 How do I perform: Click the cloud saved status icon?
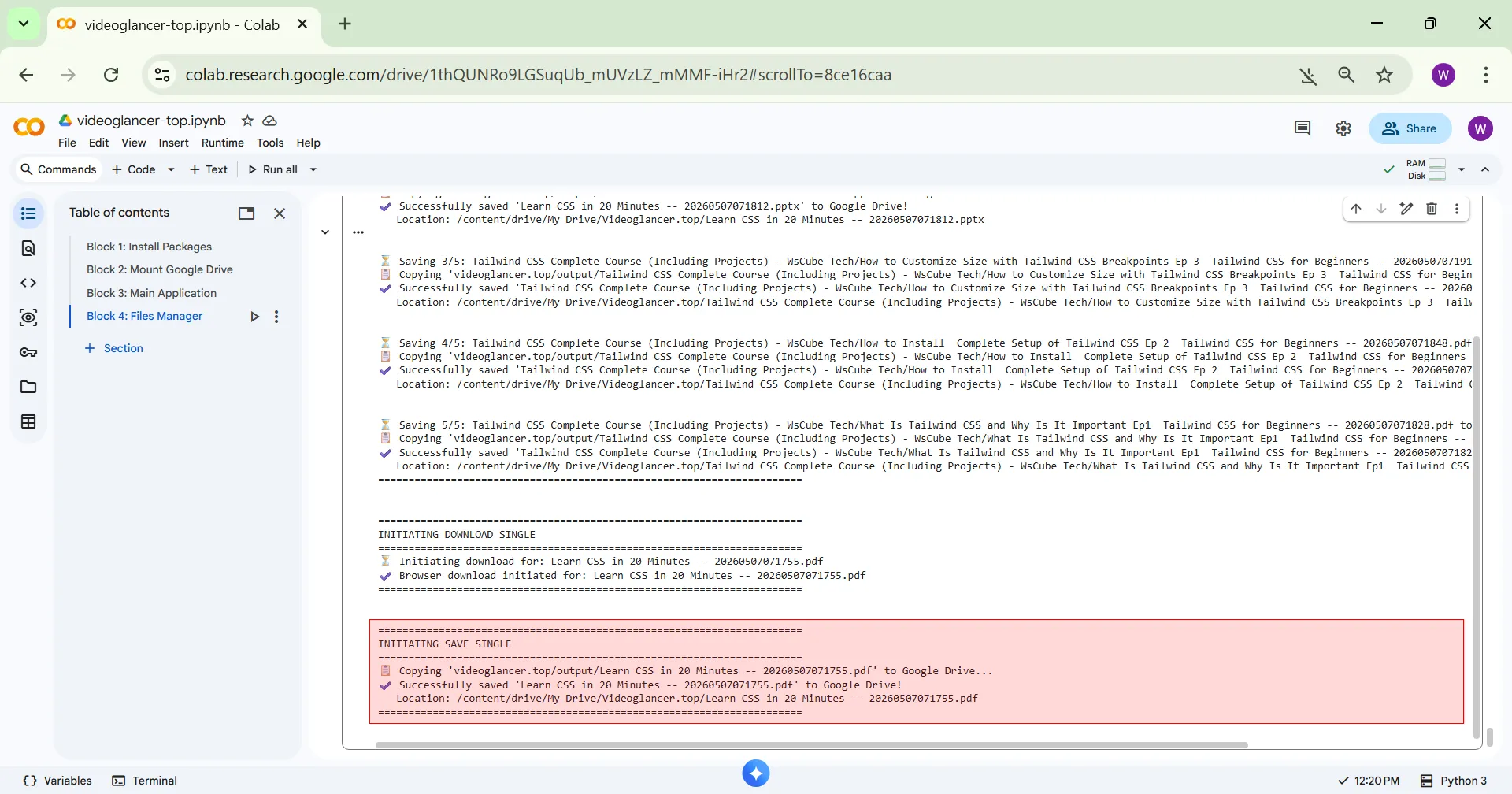point(270,121)
